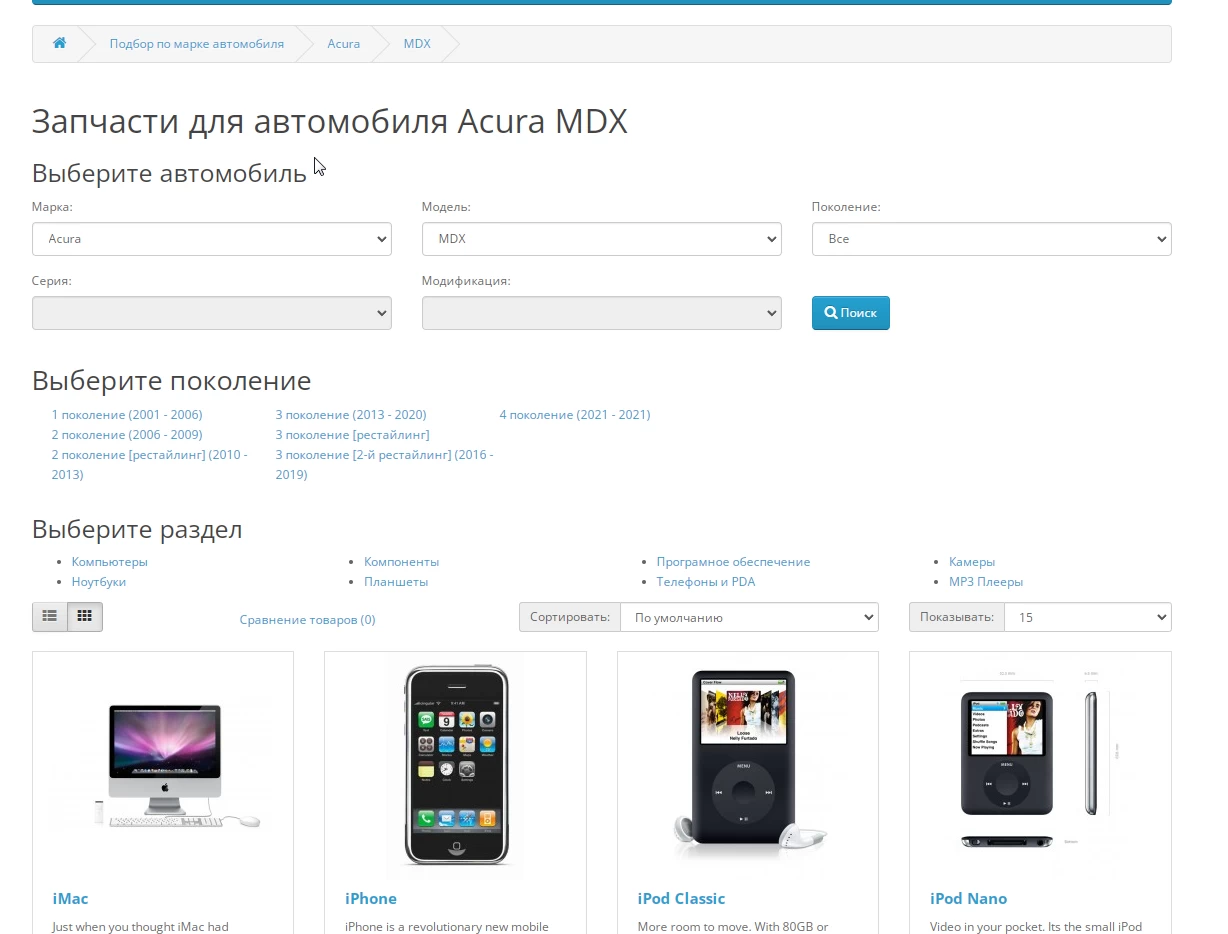
Task: Open Сравнение товаров (0) link
Action: [308, 620]
